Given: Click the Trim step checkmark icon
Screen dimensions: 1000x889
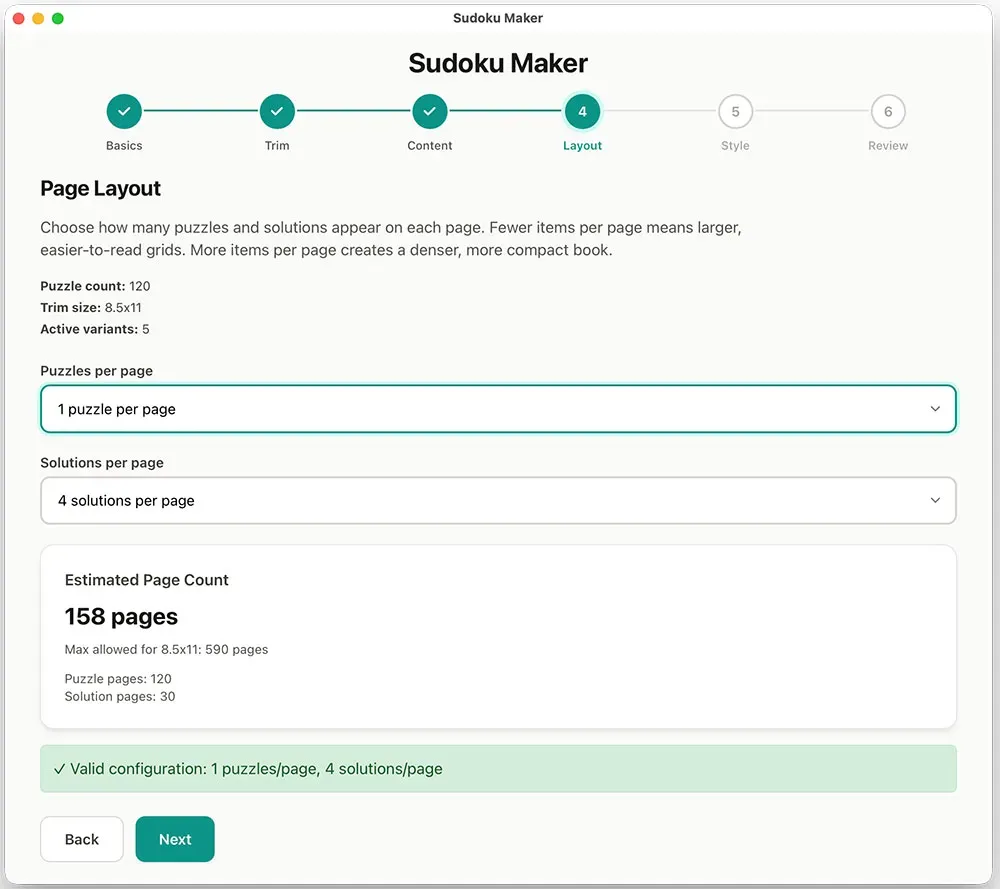Looking at the screenshot, I should pos(277,111).
